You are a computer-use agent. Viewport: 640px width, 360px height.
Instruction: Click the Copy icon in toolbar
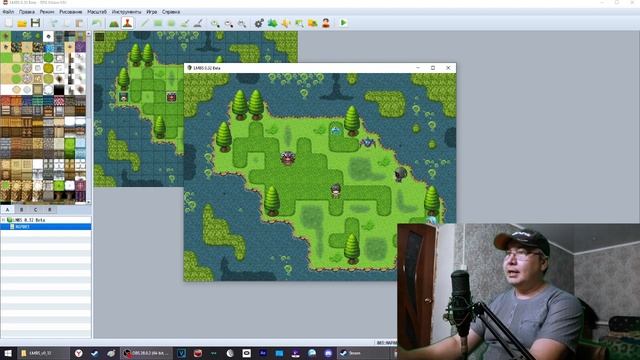coord(67,23)
